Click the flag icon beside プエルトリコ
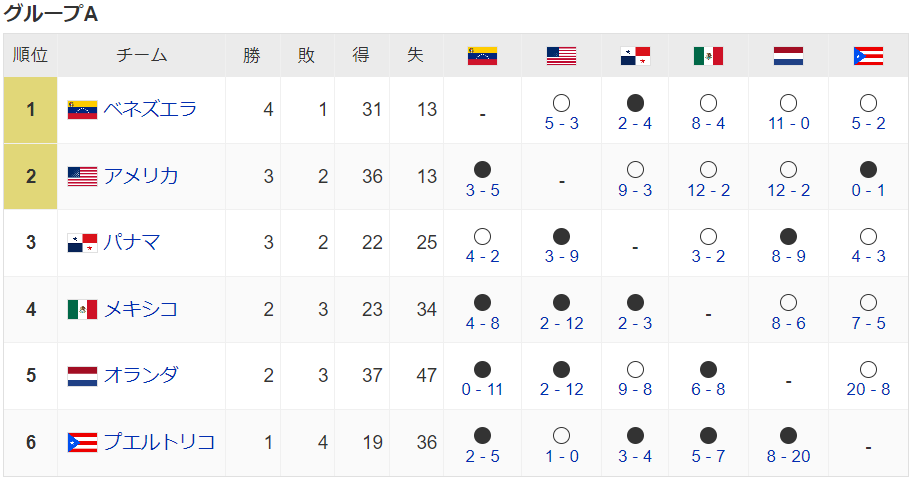Viewport: 913px width, 481px height. 82,442
